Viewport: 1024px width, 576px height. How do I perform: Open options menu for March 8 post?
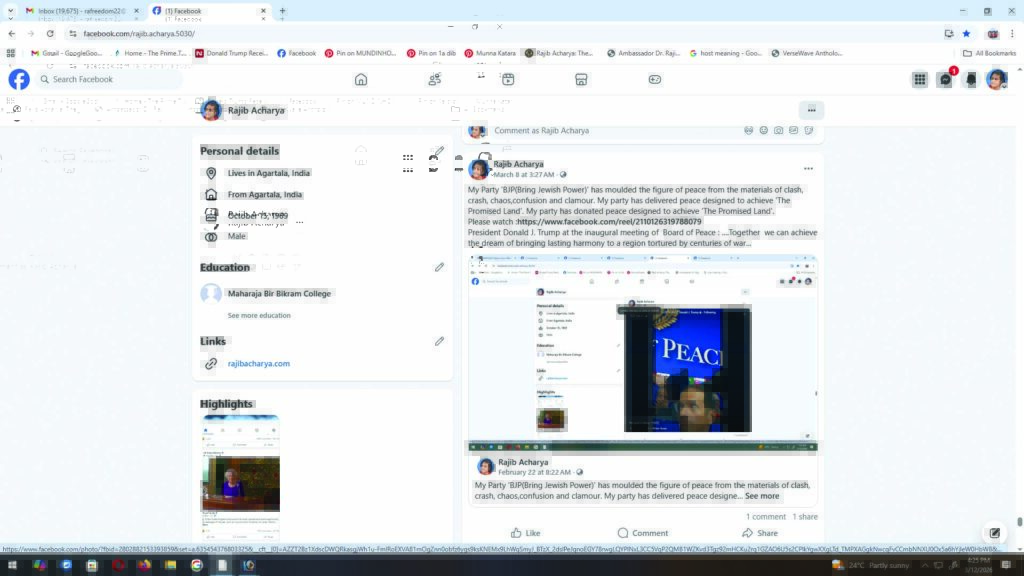pos(808,168)
